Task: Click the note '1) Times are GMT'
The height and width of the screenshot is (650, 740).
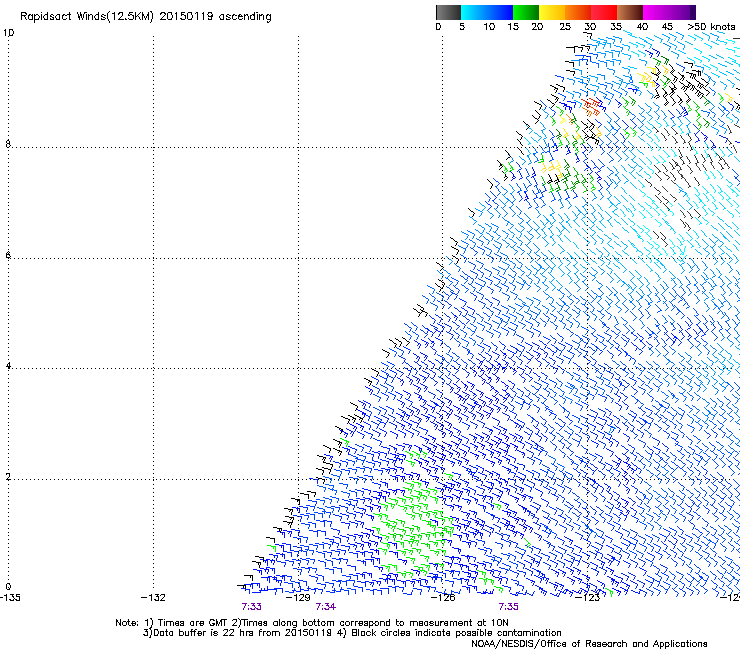Action: (187, 623)
